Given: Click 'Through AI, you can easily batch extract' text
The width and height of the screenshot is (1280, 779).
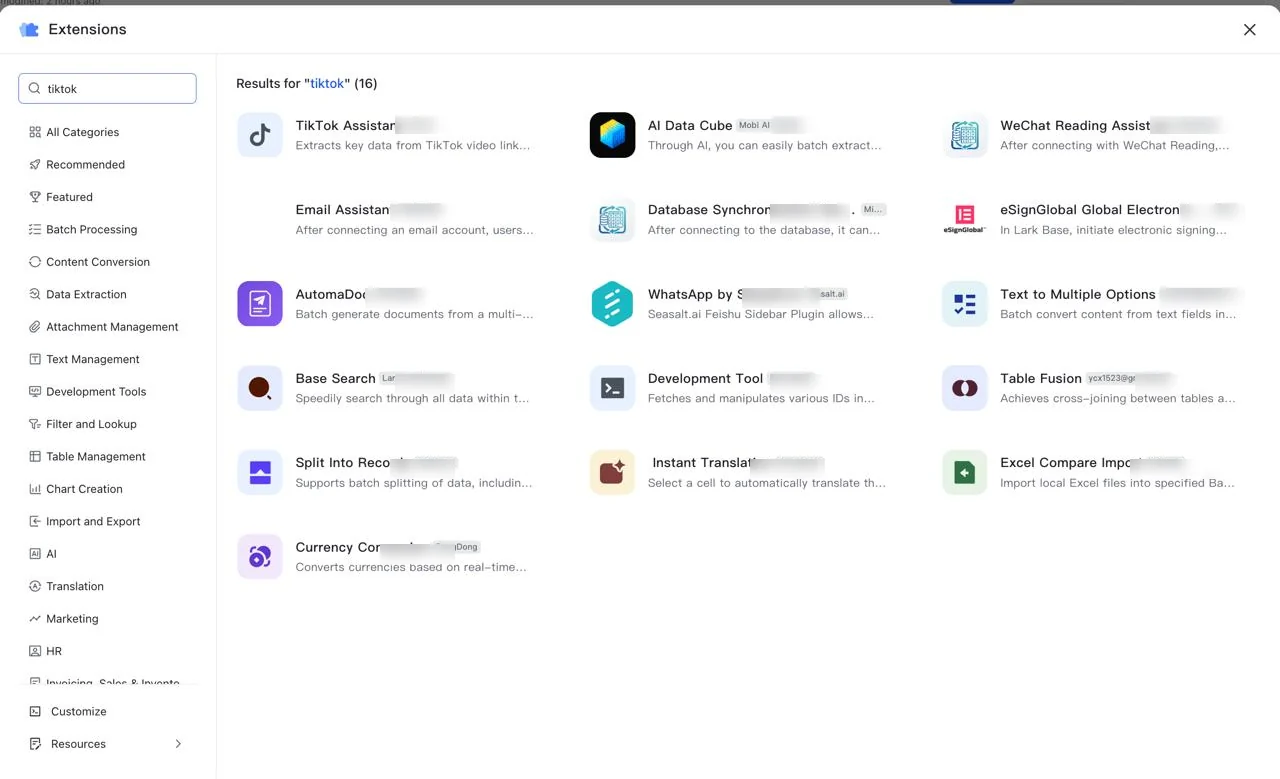Looking at the screenshot, I should (765, 146).
